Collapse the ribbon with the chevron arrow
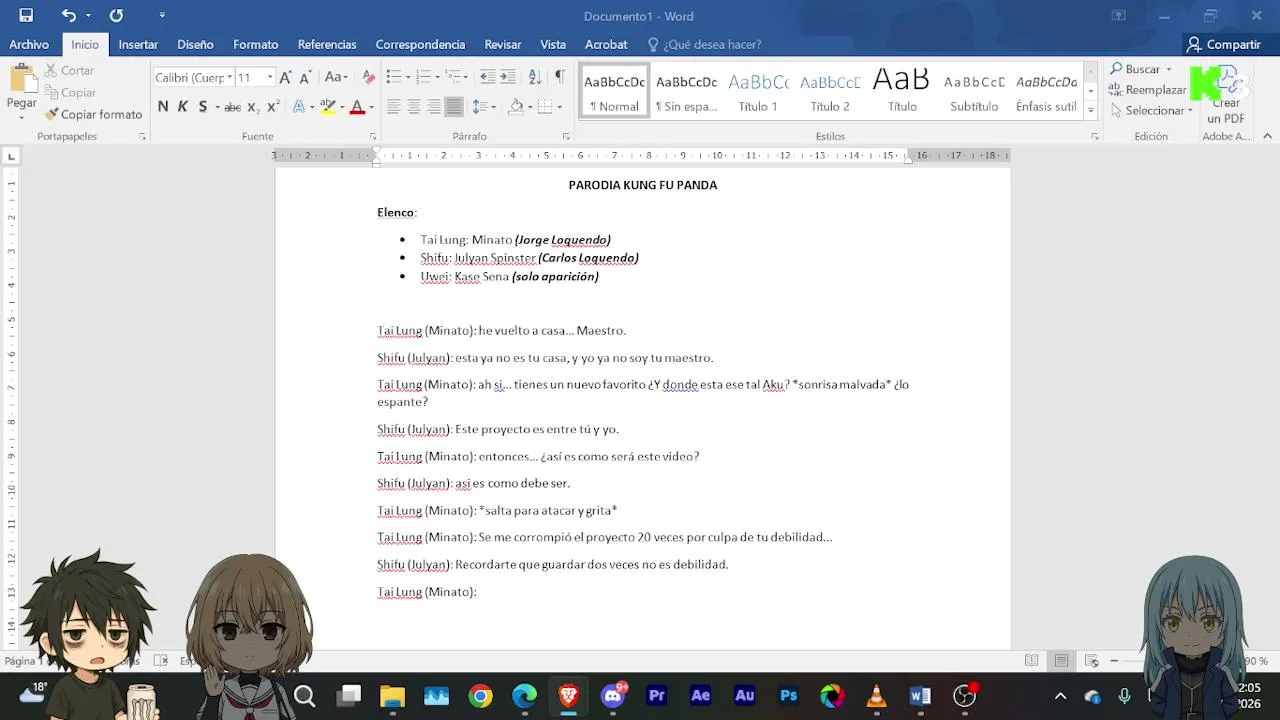 pyautogui.click(x=1268, y=136)
